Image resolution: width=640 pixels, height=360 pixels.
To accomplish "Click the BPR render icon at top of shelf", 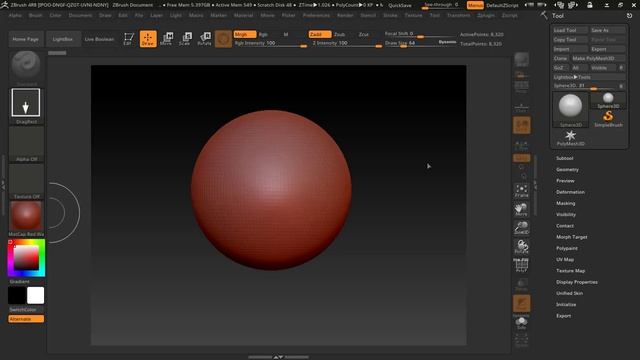I will click(522, 60).
